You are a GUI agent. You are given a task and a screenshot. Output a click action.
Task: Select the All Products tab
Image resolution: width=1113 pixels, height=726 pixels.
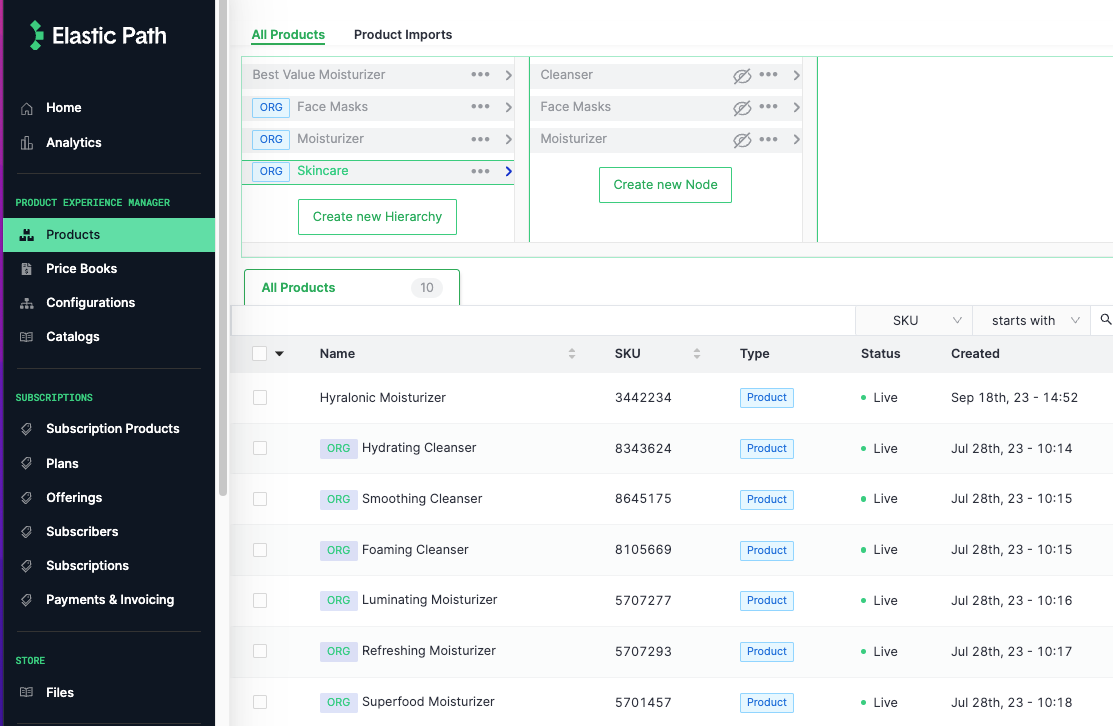tap(288, 34)
